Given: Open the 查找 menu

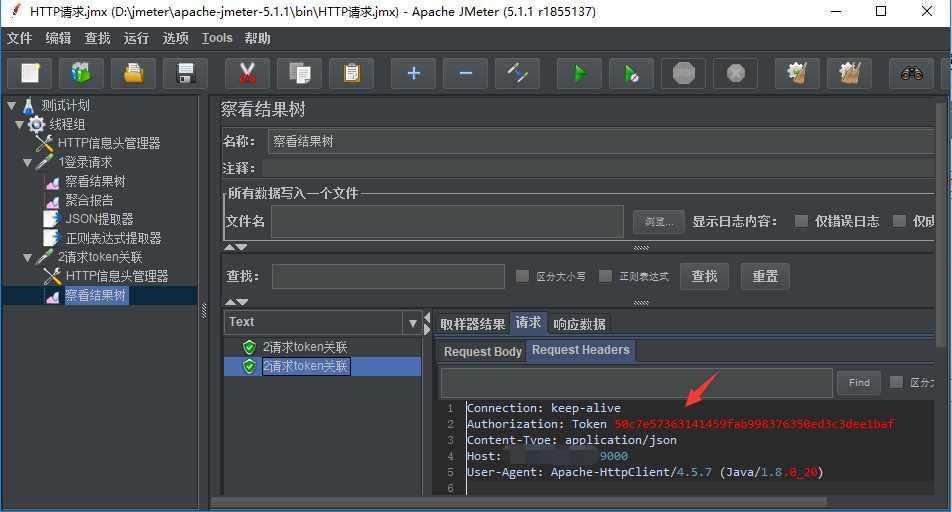Looking at the screenshot, I should coord(97,38).
